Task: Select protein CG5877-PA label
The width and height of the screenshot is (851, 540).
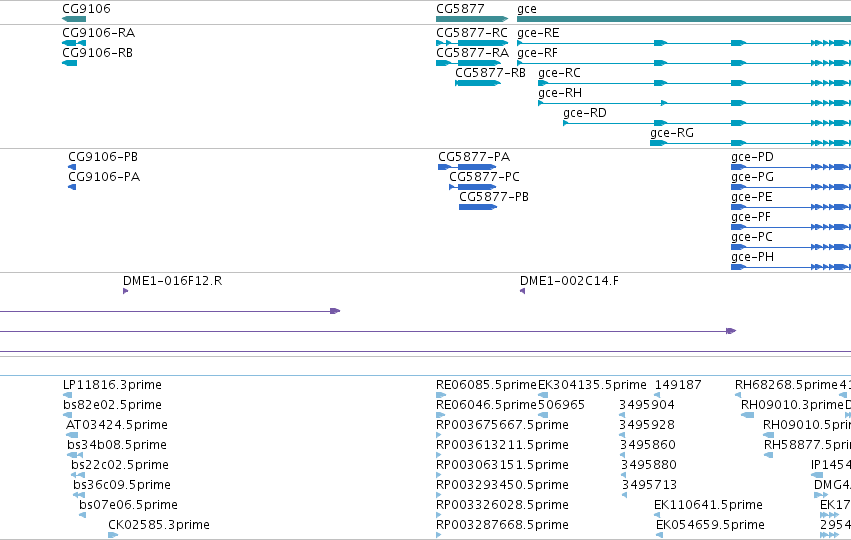Action: [x=474, y=157]
